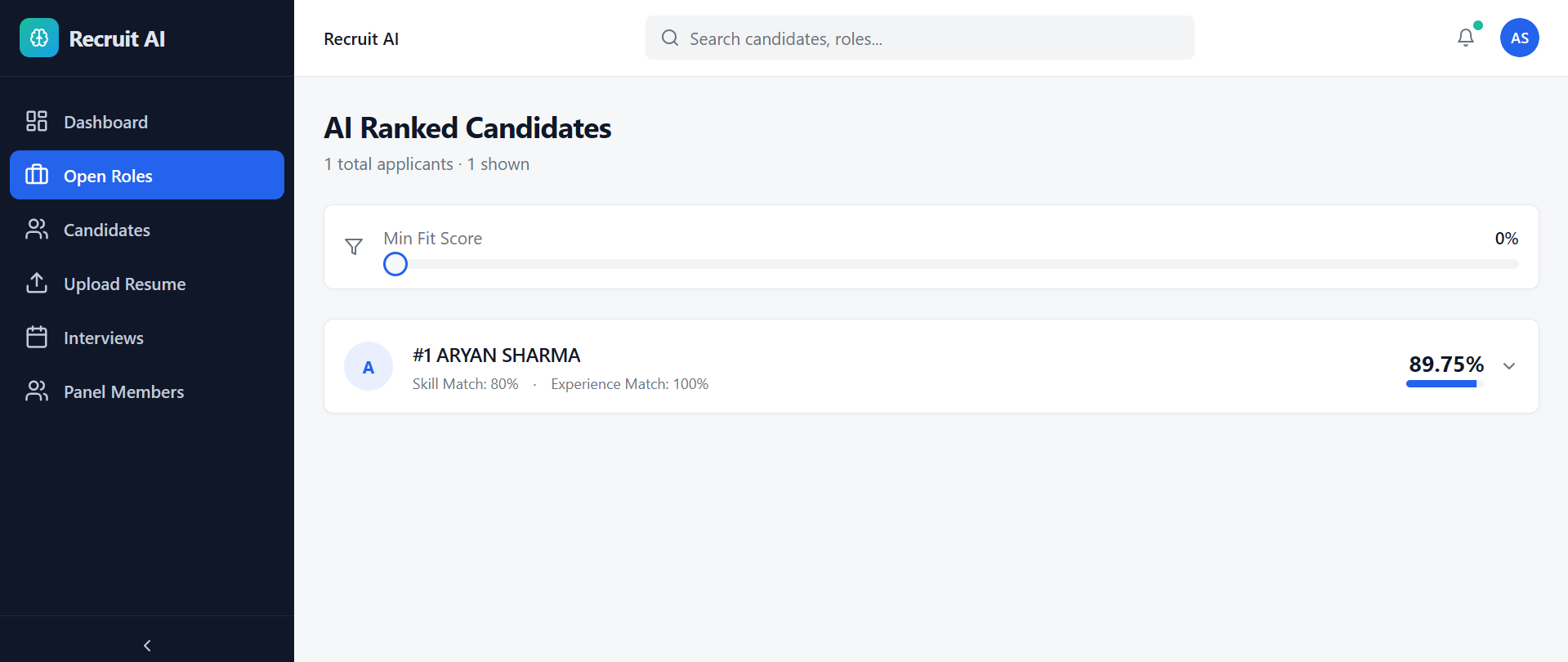The width and height of the screenshot is (1568, 662).
Task: Collapse the sidebar with the bottom arrow
Action: click(x=147, y=646)
